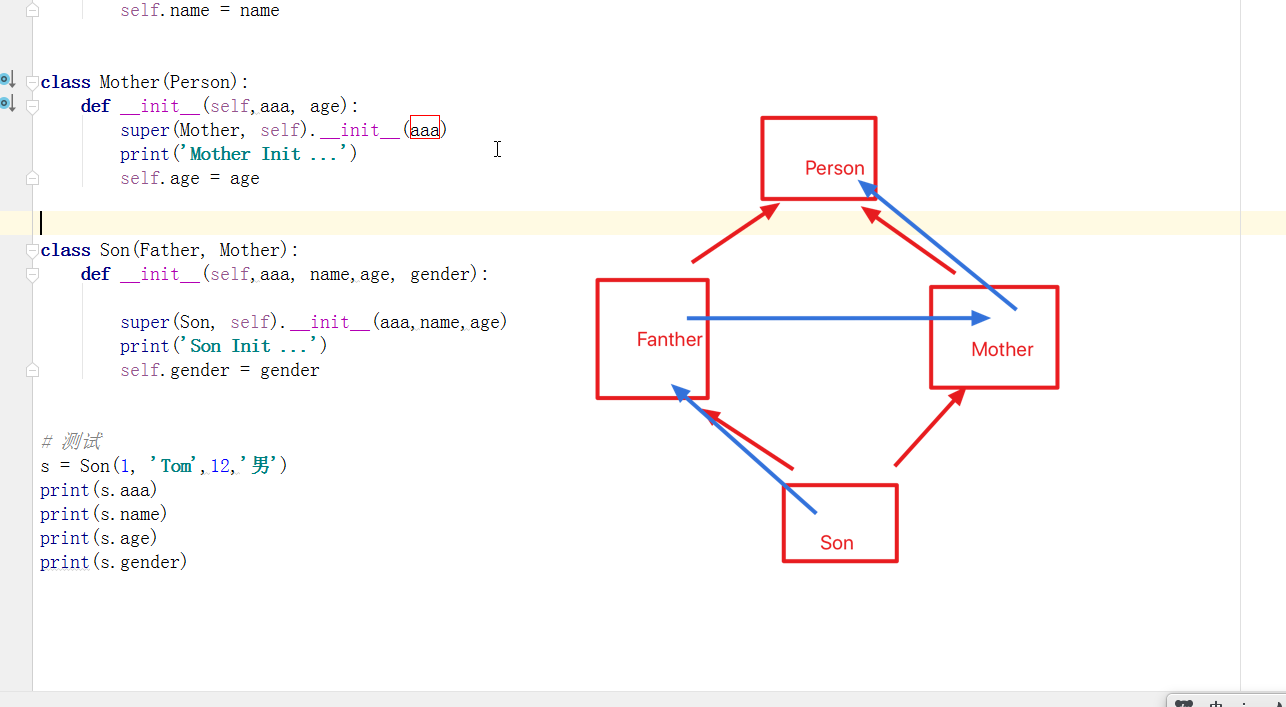Click the print(s.gender) statement
Screen dimensions: 1286x707
coord(113,562)
